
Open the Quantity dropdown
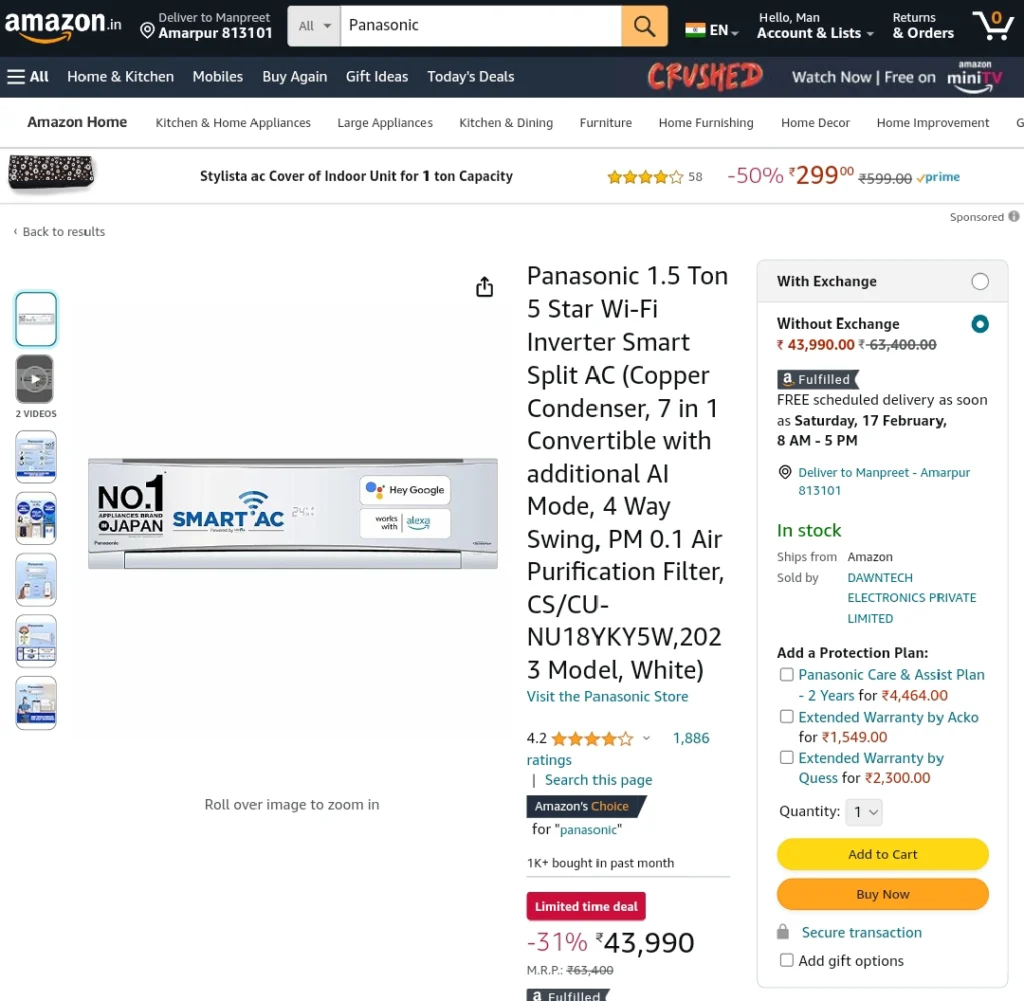(864, 812)
